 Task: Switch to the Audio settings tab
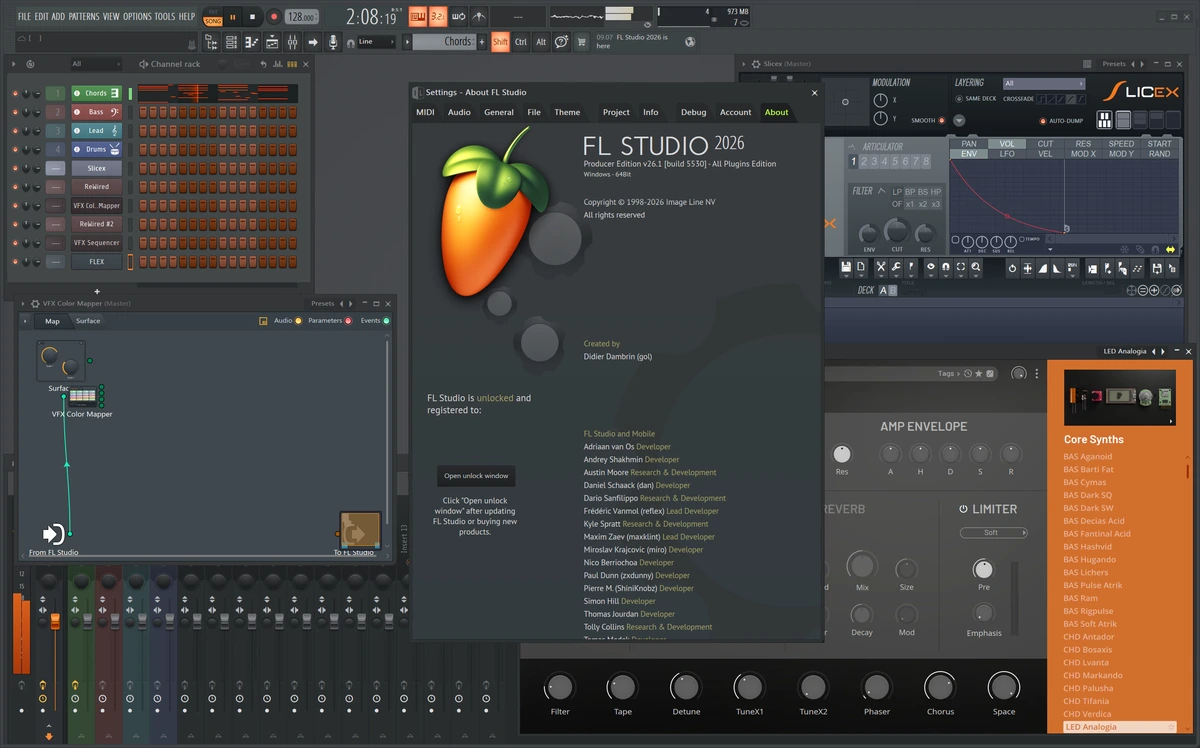(459, 112)
